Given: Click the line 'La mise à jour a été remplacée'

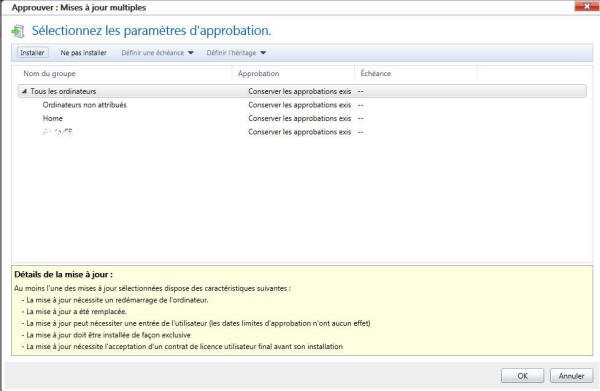Looking at the screenshot, I should coord(74,311).
